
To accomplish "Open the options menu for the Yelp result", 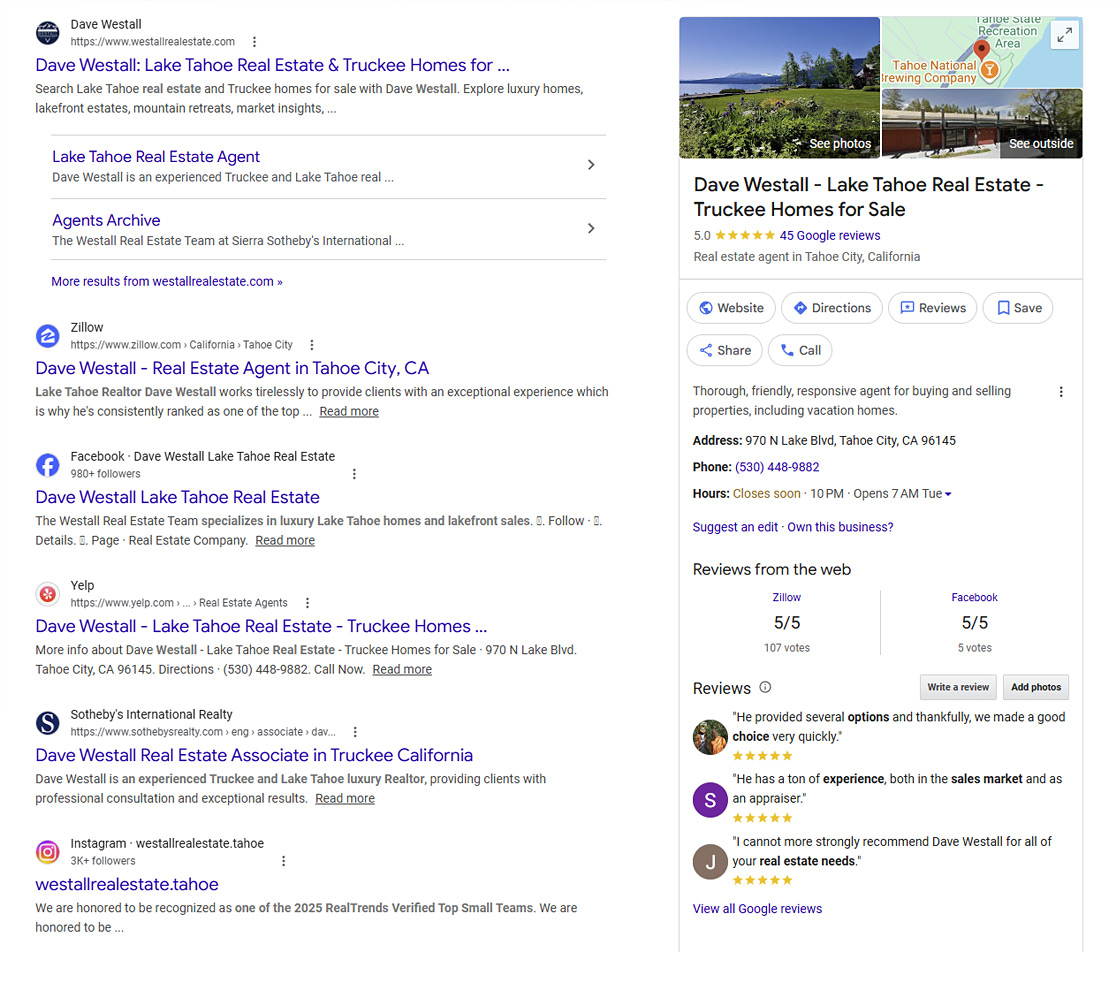I will pyautogui.click(x=307, y=603).
